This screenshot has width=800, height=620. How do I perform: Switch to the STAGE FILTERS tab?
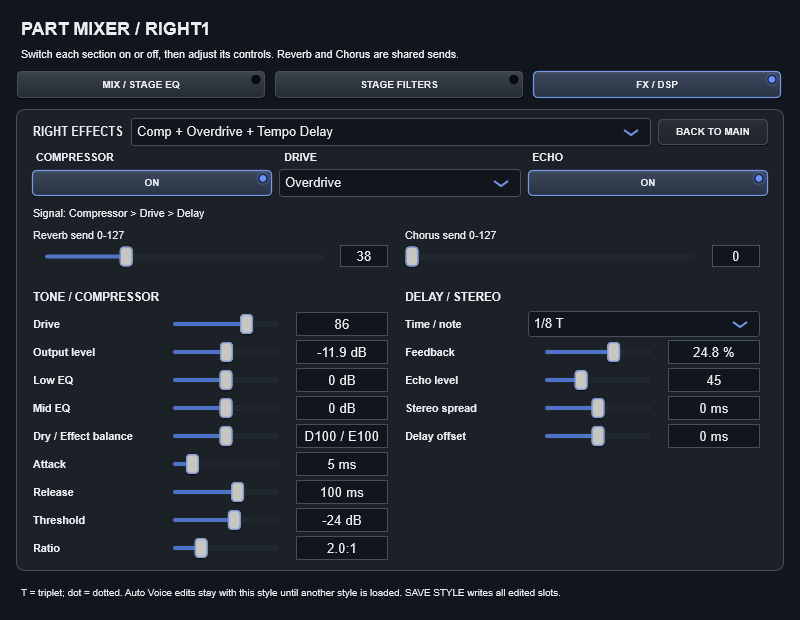[x=399, y=85]
